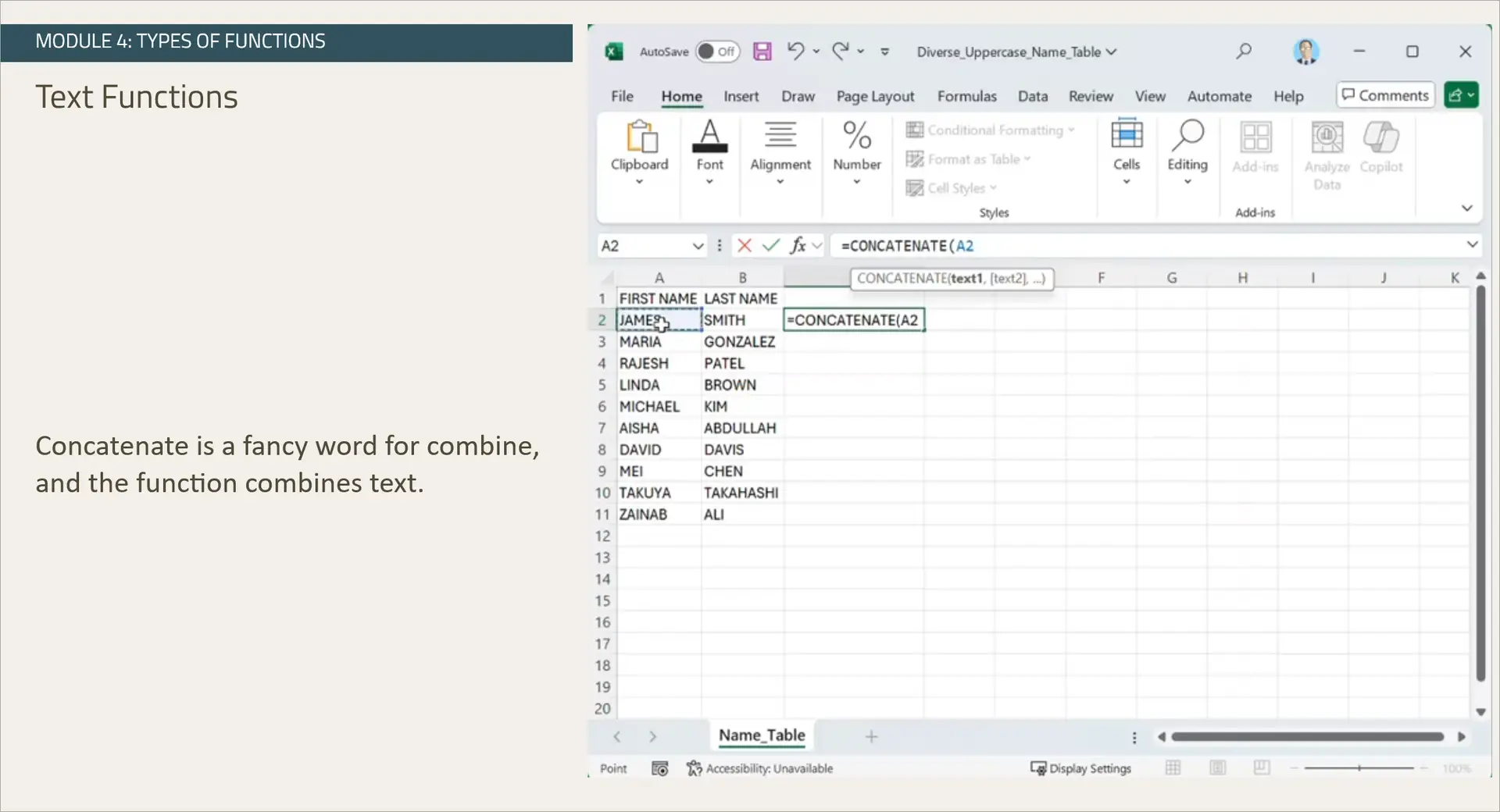Select the Name_Table sheet tab

[761, 735]
